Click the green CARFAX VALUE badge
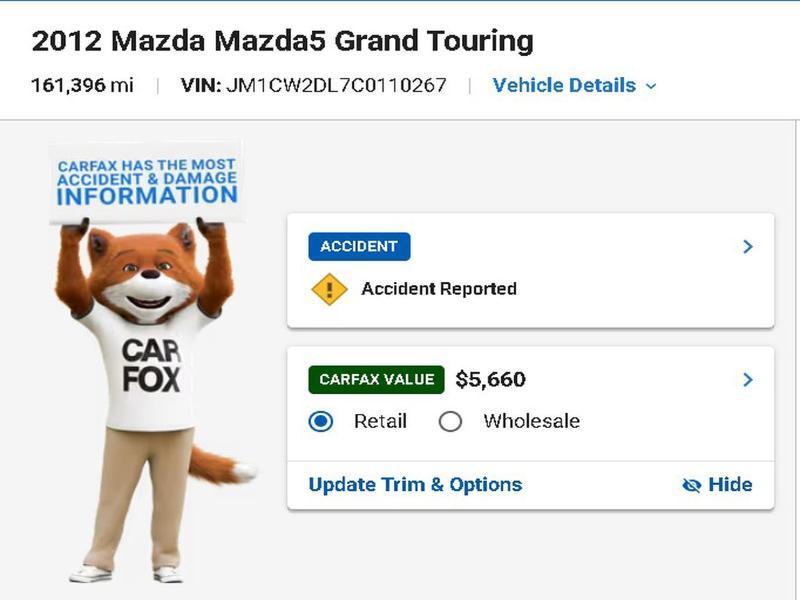This screenshot has width=800, height=600. tap(377, 380)
